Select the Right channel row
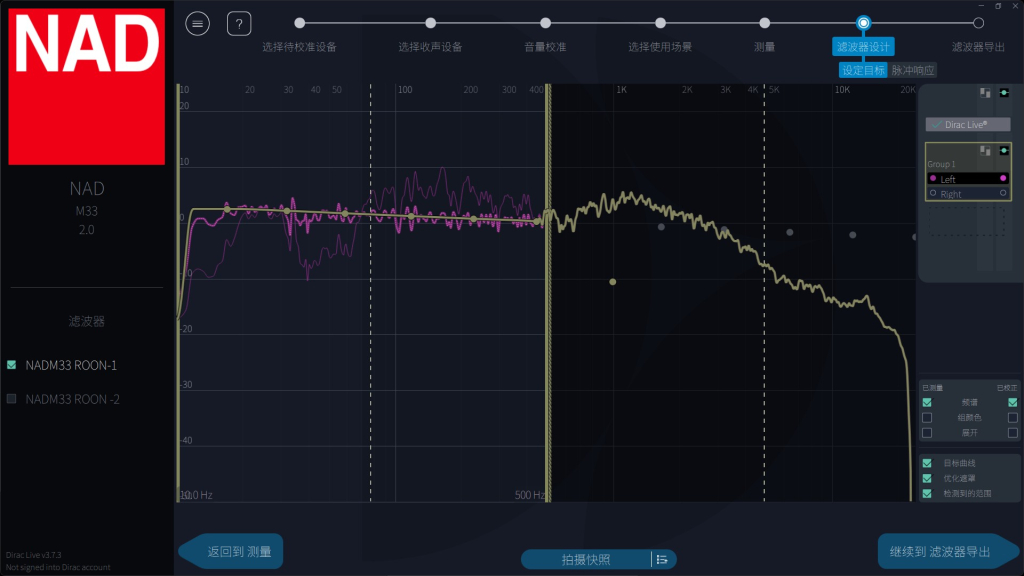This screenshot has width=1024, height=576. click(x=968, y=194)
